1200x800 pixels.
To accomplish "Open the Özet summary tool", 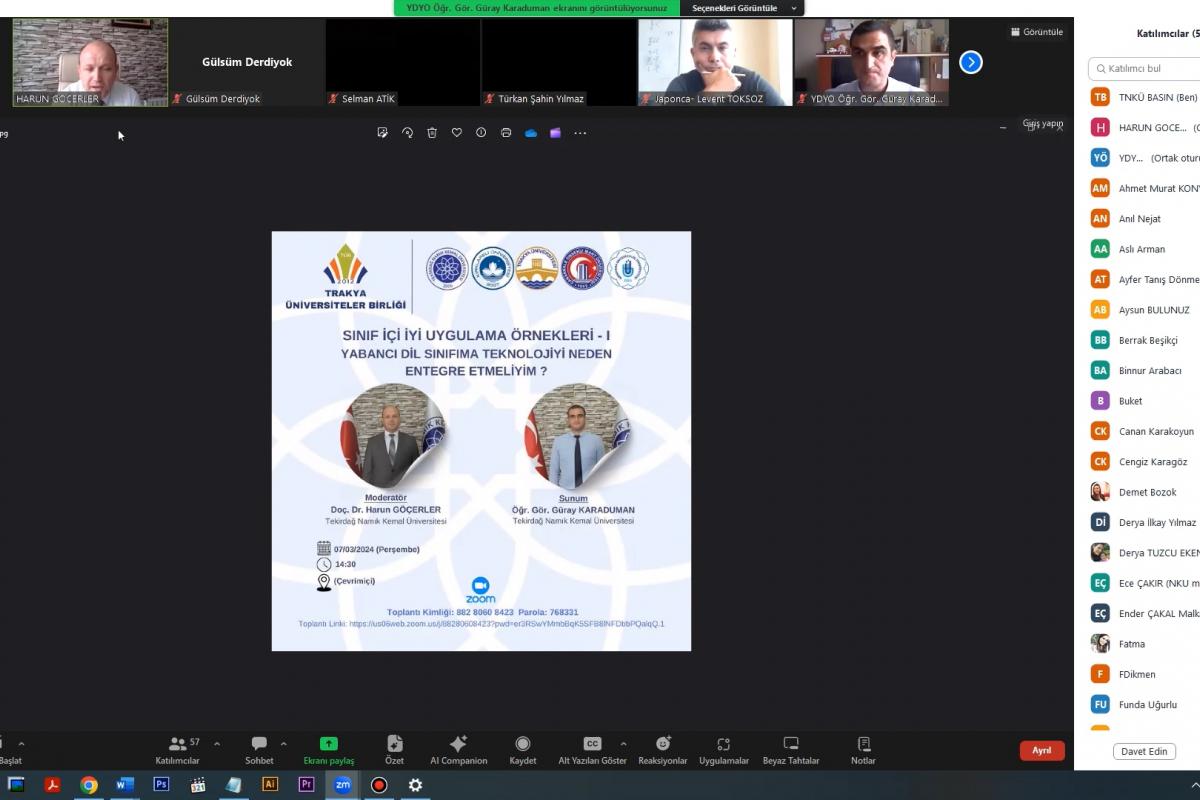I will 394,750.
